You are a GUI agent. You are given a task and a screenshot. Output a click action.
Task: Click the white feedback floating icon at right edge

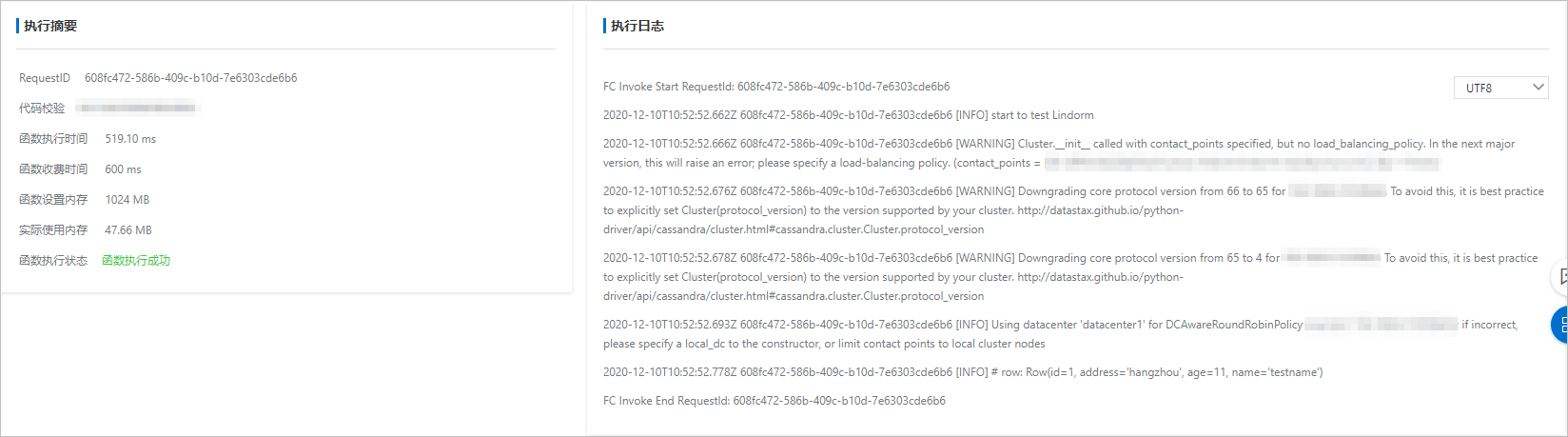coord(1560,277)
